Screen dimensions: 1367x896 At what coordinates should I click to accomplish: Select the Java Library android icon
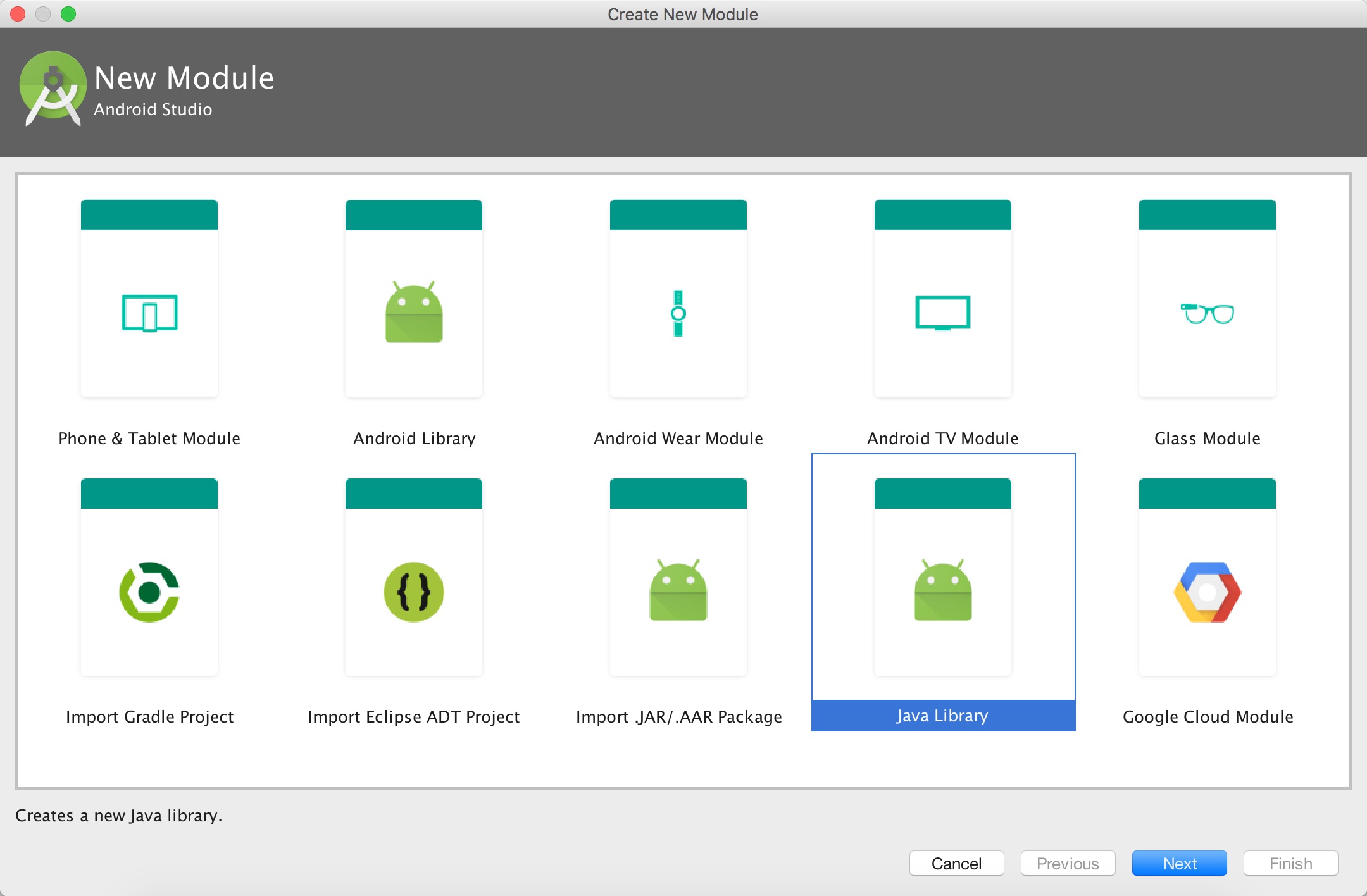[x=943, y=590]
